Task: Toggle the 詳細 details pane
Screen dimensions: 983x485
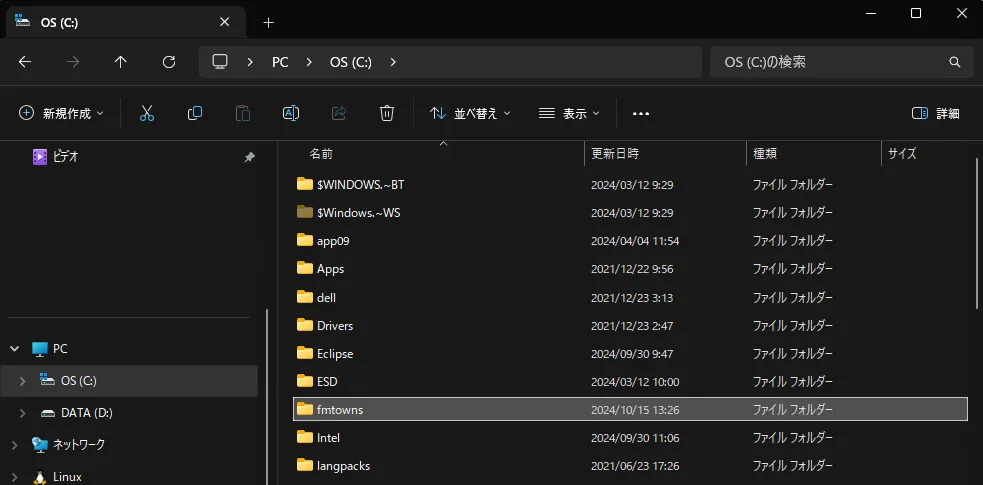Action: point(936,114)
